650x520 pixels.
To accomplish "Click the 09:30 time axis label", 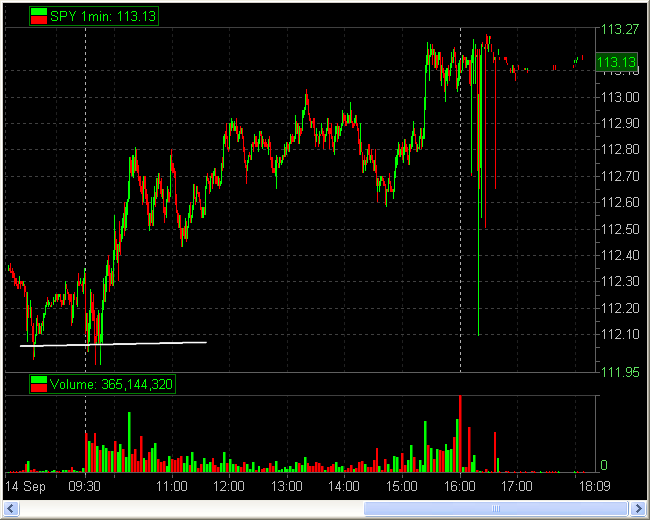I will point(85,486).
